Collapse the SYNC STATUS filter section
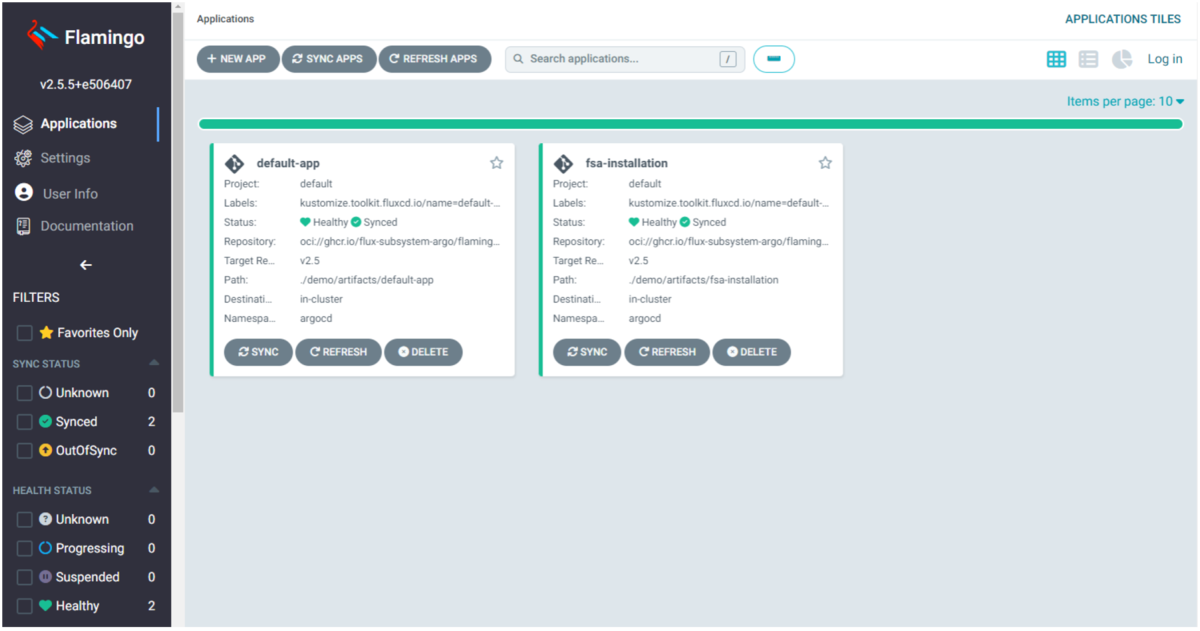This screenshot has width=1200, height=631. 154,363
